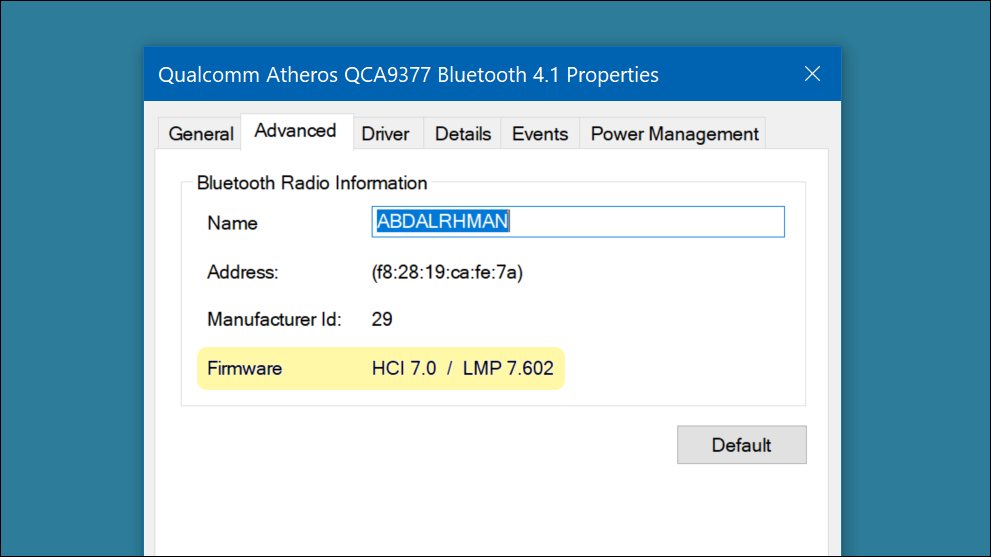This screenshot has width=991, height=557.
Task: Click the Address label
Action: pyautogui.click(x=242, y=272)
